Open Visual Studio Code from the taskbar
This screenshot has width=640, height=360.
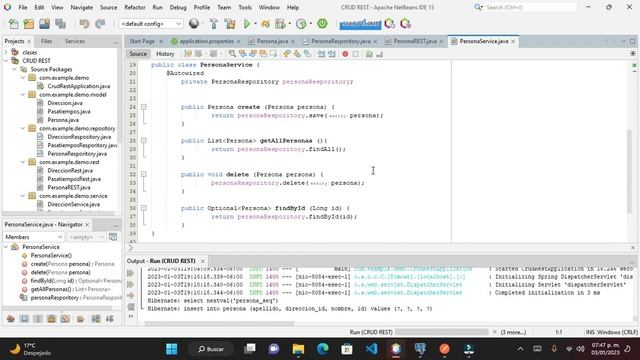pyautogui.click(x=371, y=349)
